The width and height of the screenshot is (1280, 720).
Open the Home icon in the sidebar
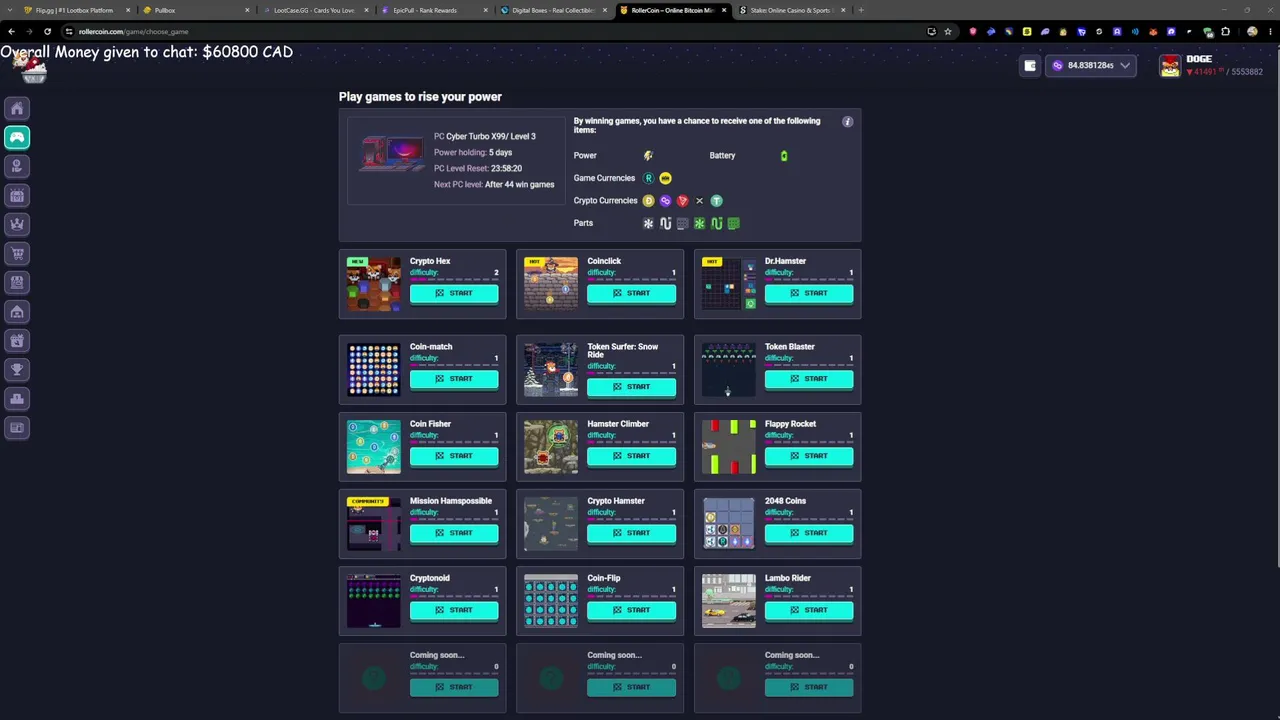tap(17, 108)
